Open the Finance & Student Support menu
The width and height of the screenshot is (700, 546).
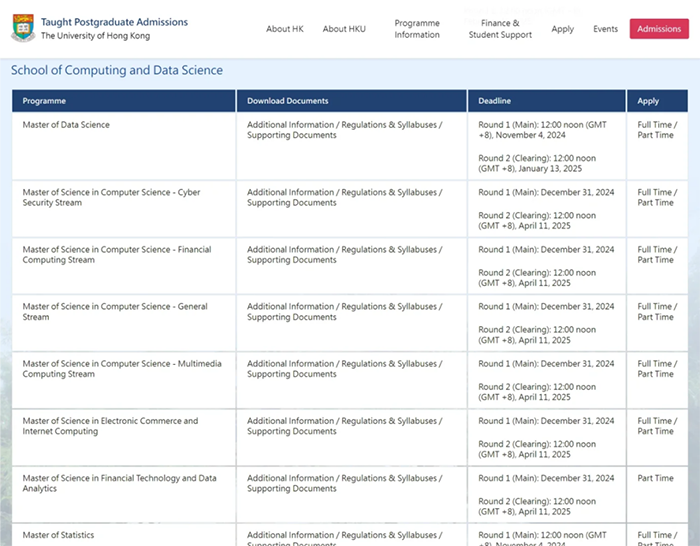(x=500, y=29)
